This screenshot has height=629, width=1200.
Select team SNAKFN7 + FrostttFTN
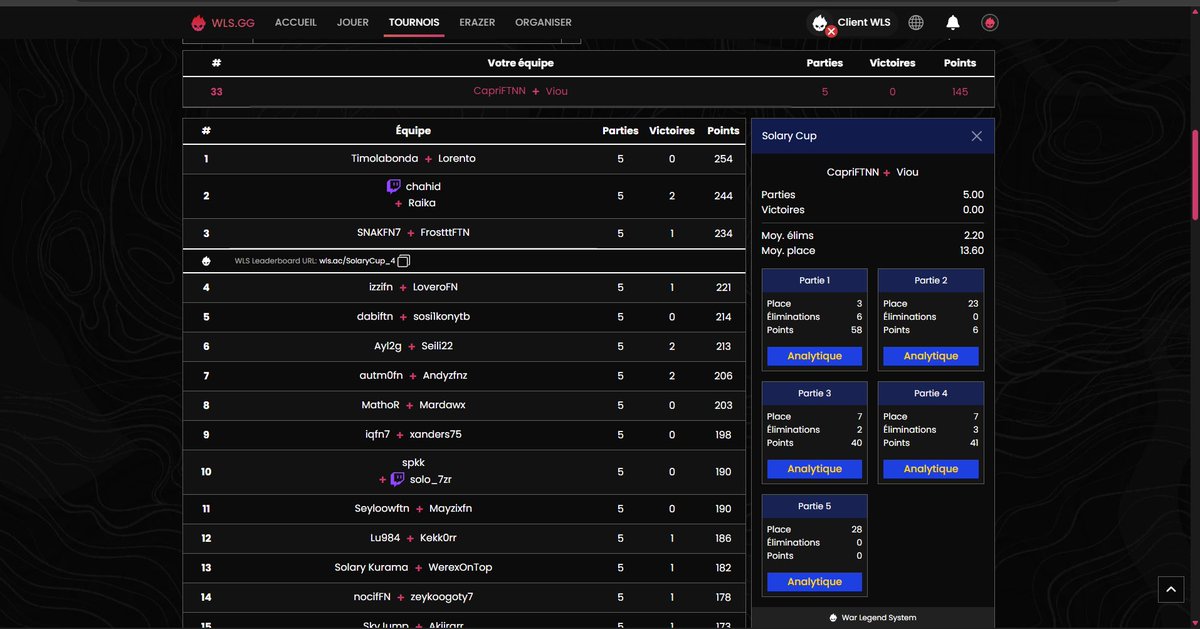coord(464,233)
